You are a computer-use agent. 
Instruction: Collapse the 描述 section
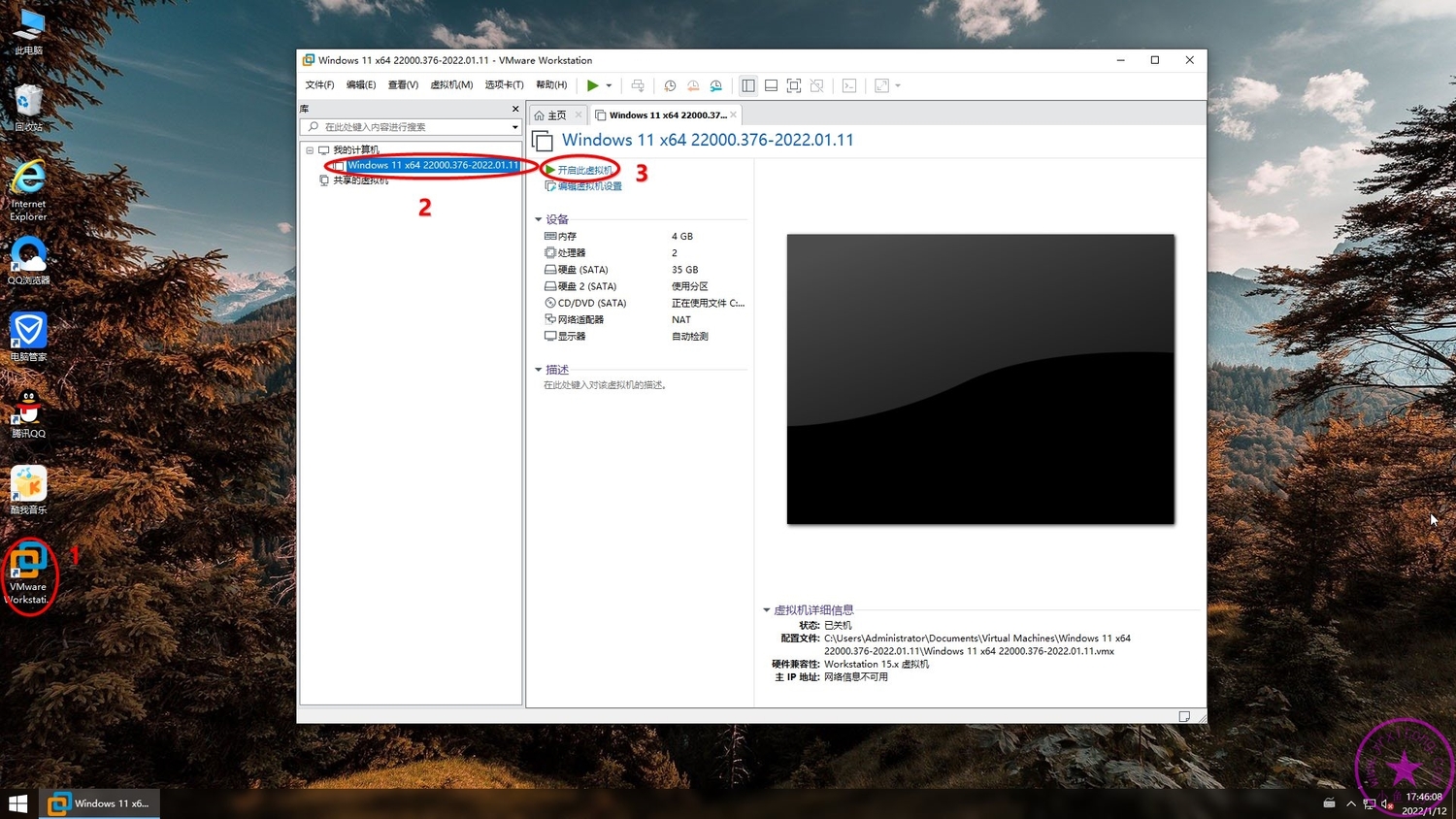pyautogui.click(x=539, y=370)
